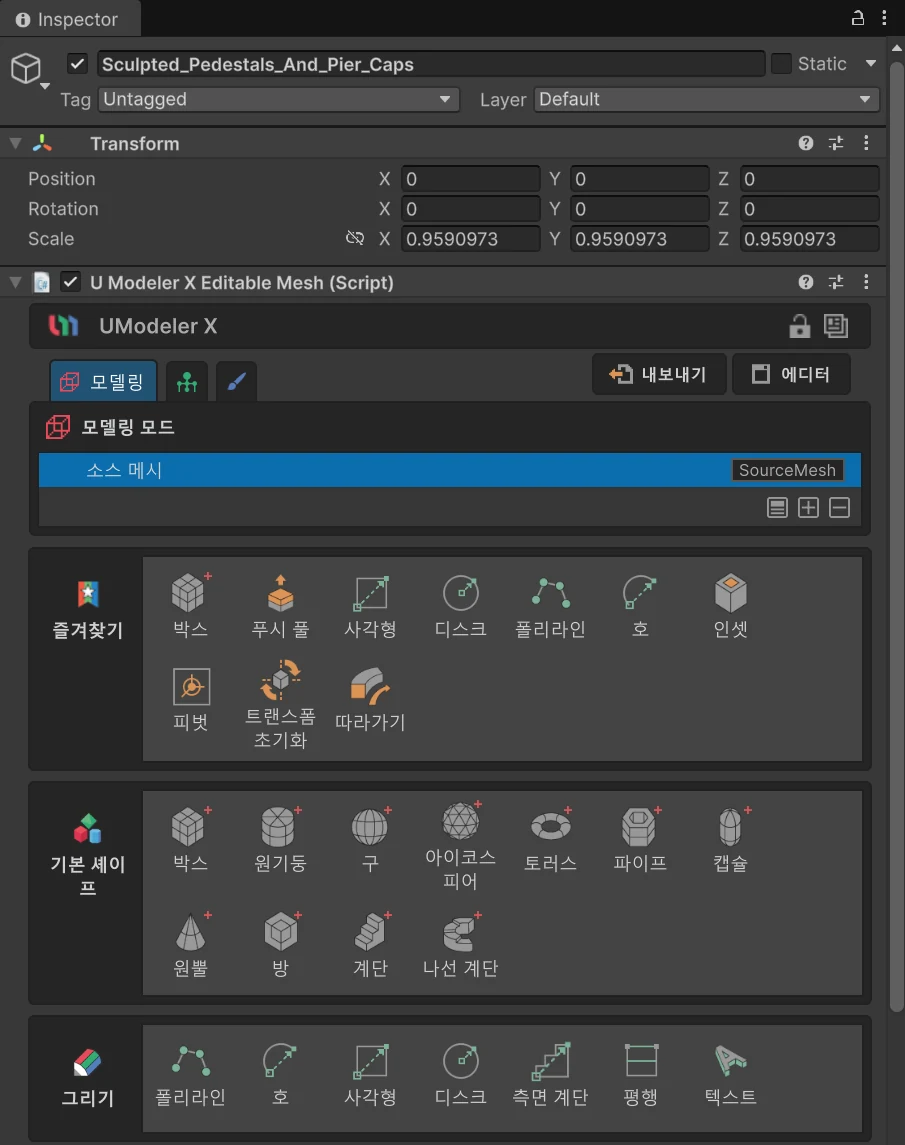This screenshot has height=1145, width=905.
Task: Add a 파이프 primitive
Action: 641,840
